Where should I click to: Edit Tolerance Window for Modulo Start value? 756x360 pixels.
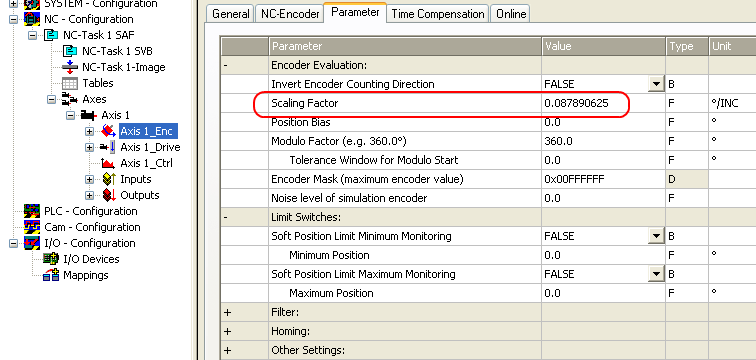point(603,160)
